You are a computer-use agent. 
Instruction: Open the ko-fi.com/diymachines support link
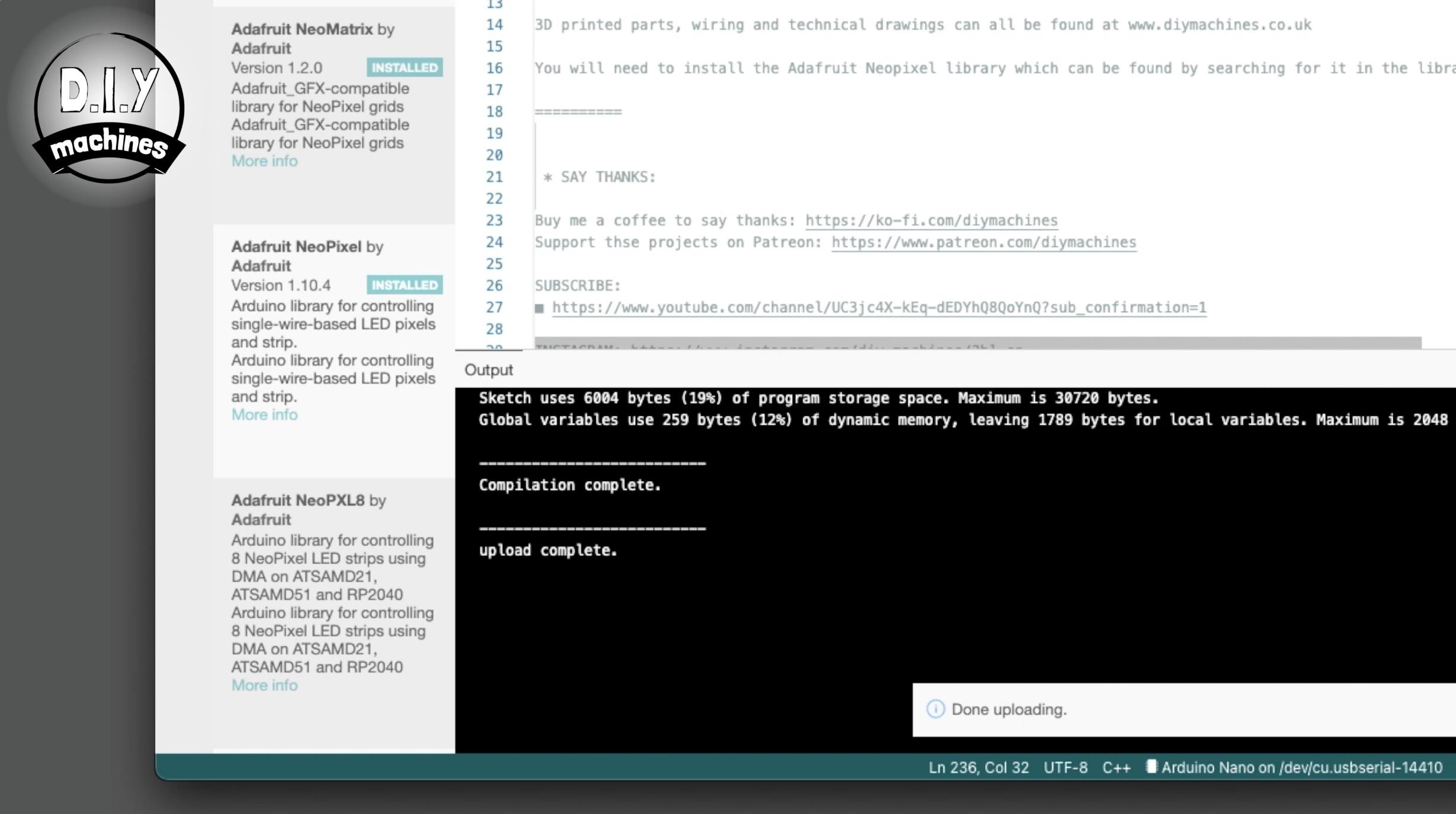[x=931, y=220]
